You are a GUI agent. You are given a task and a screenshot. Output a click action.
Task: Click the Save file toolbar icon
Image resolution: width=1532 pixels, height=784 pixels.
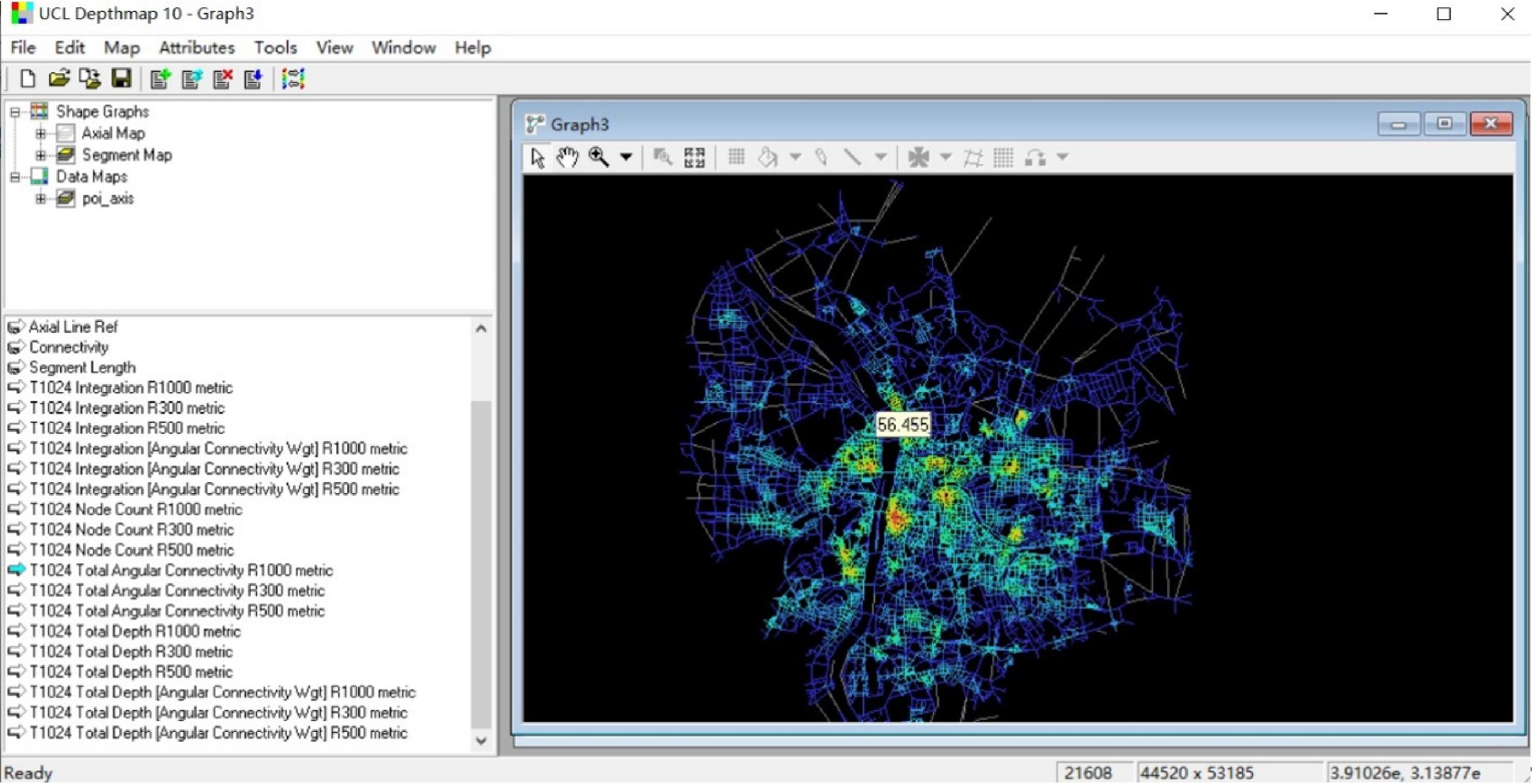coord(121,78)
